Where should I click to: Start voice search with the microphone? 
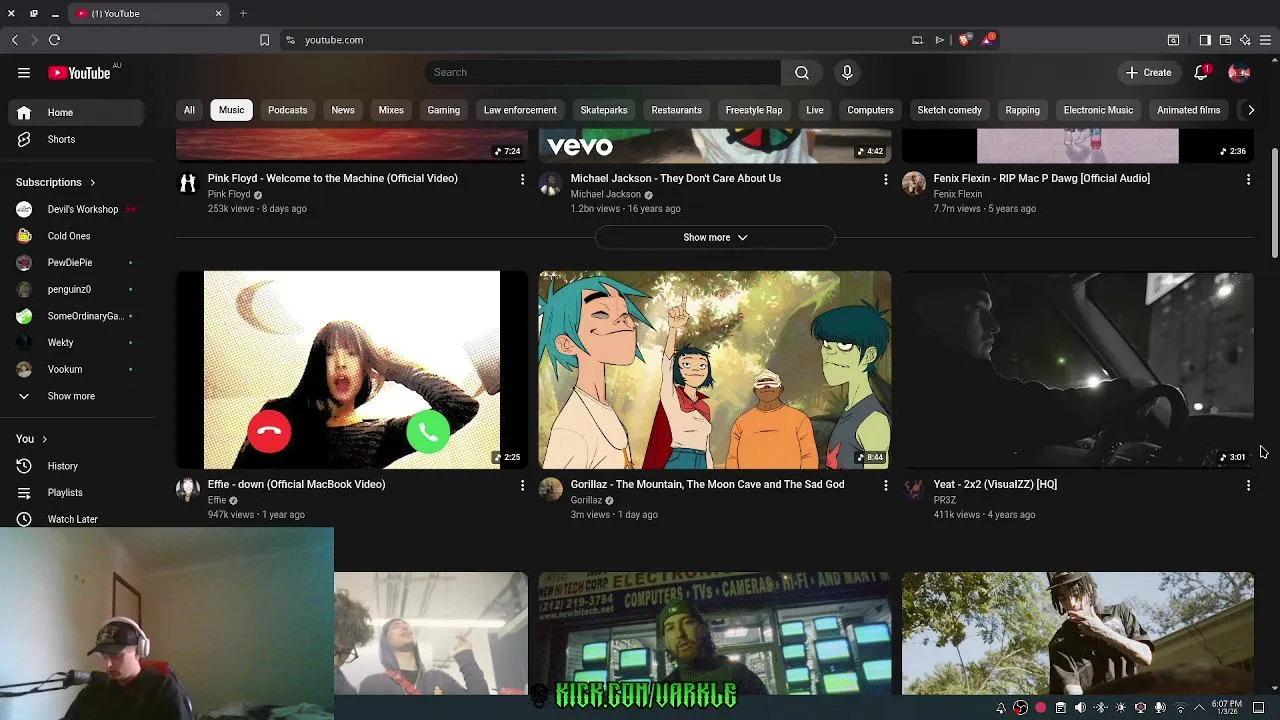[847, 72]
